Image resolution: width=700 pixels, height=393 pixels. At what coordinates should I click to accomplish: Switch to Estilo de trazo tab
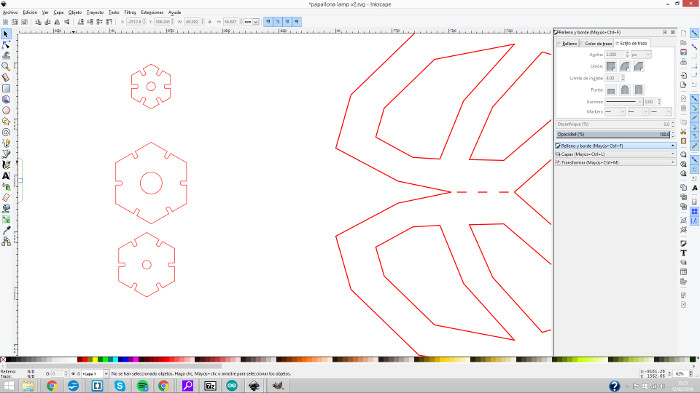pos(632,43)
